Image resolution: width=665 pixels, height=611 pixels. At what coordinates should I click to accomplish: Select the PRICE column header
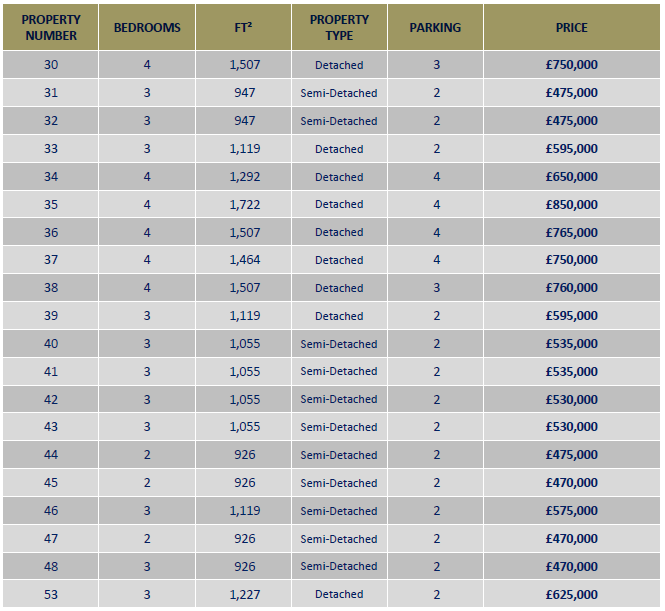click(x=572, y=27)
